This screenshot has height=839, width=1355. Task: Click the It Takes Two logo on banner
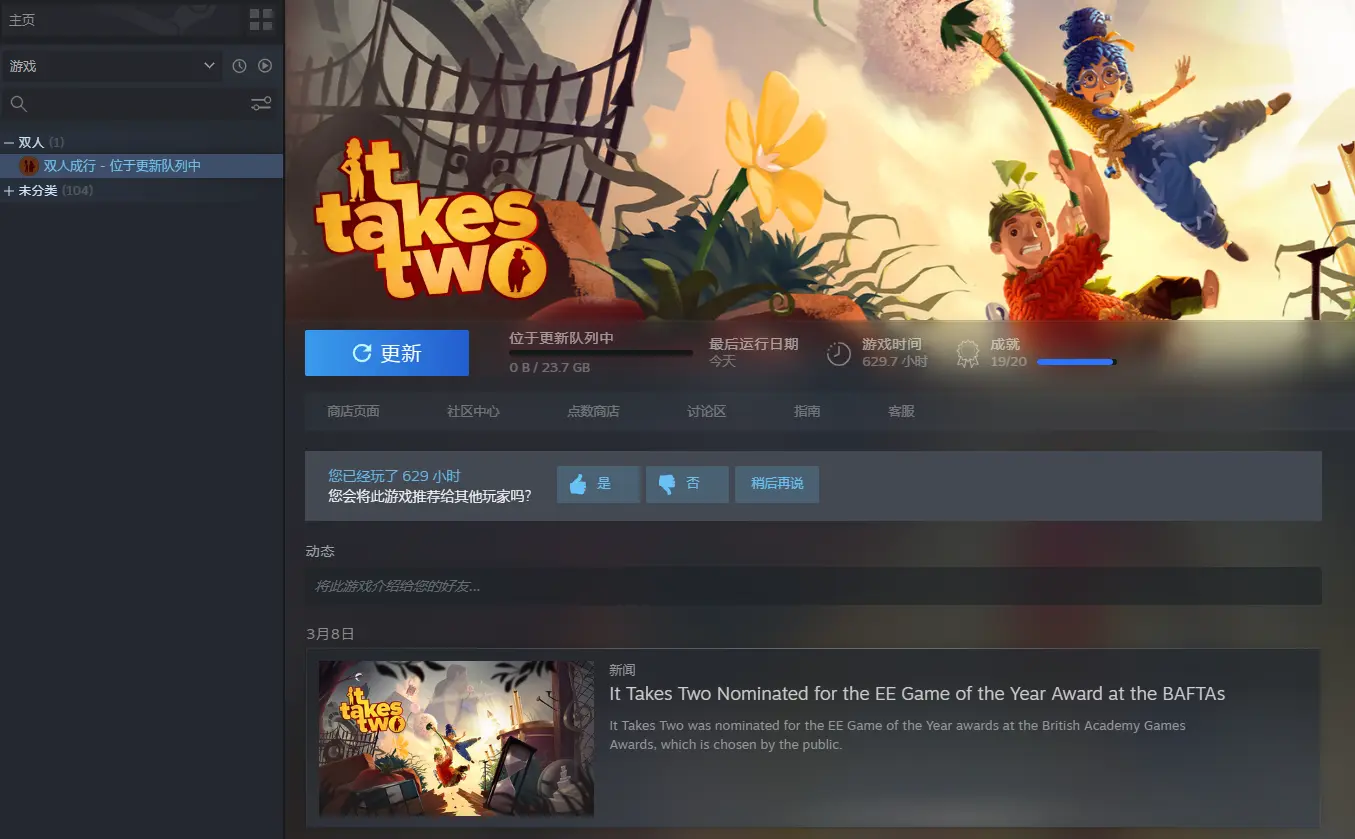(x=431, y=219)
